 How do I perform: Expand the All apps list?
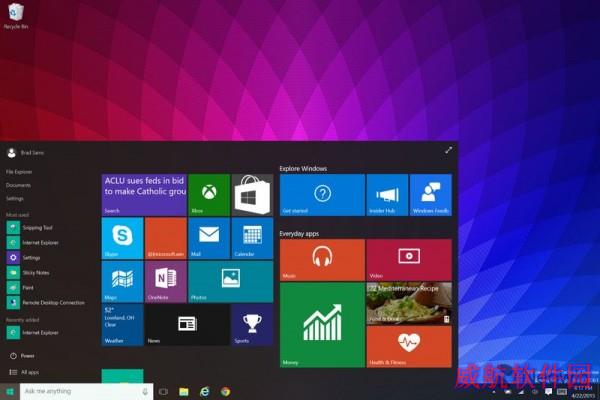(x=24, y=372)
